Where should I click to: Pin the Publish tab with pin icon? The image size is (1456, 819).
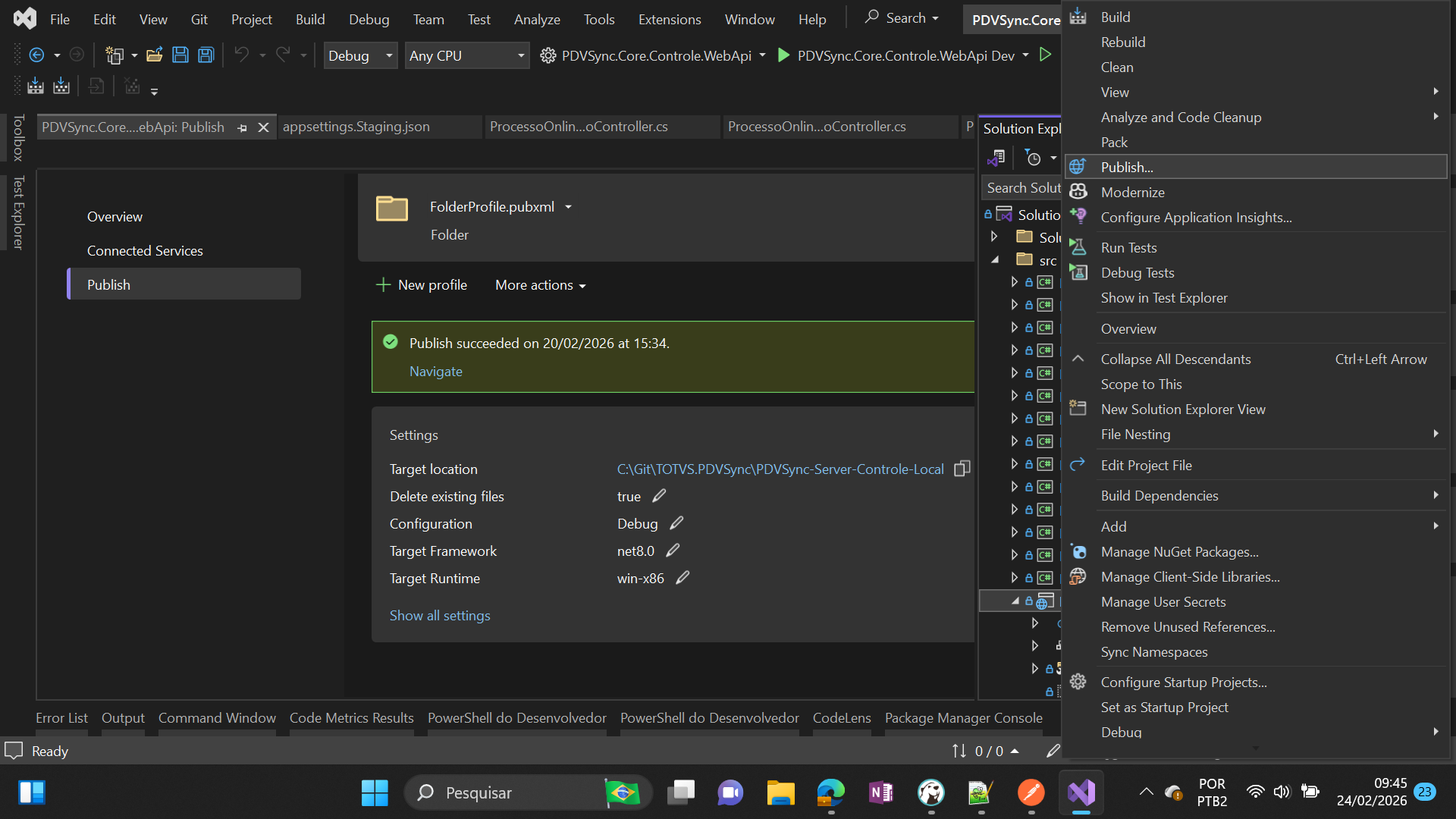pyautogui.click(x=243, y=127)
